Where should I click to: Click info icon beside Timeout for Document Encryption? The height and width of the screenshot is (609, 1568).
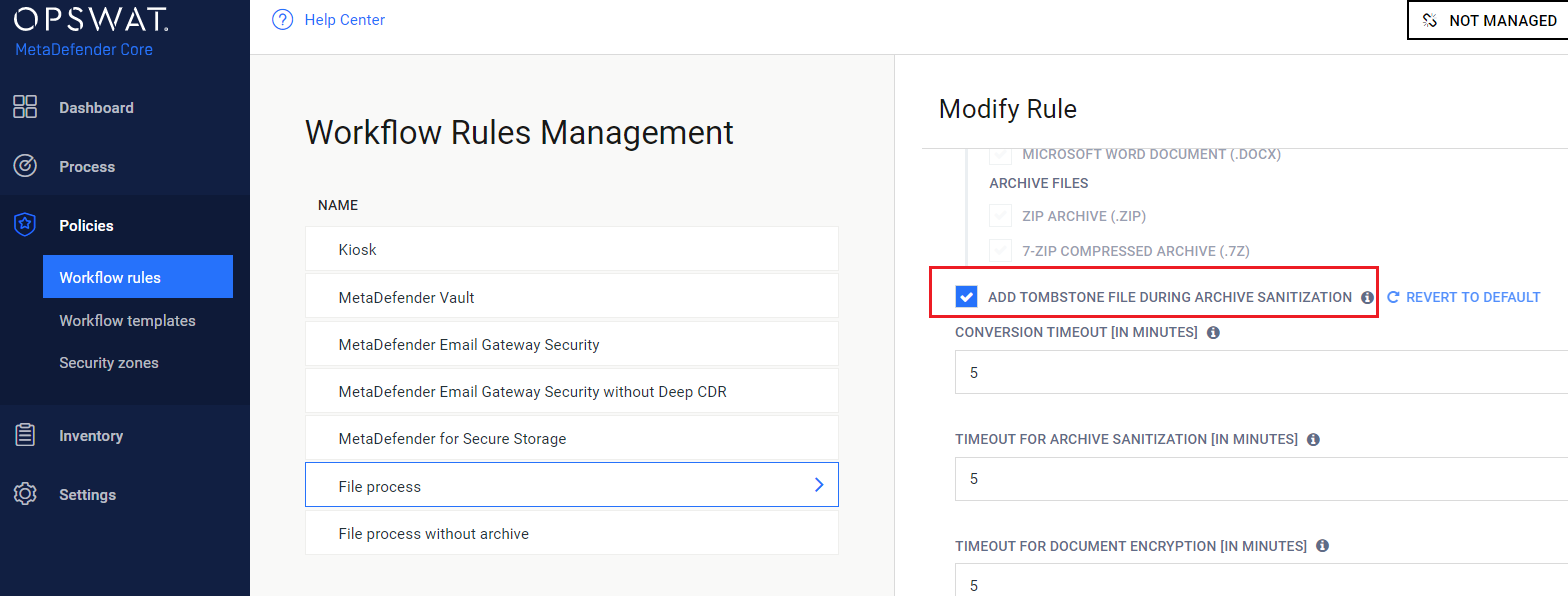pos(1322,546)
